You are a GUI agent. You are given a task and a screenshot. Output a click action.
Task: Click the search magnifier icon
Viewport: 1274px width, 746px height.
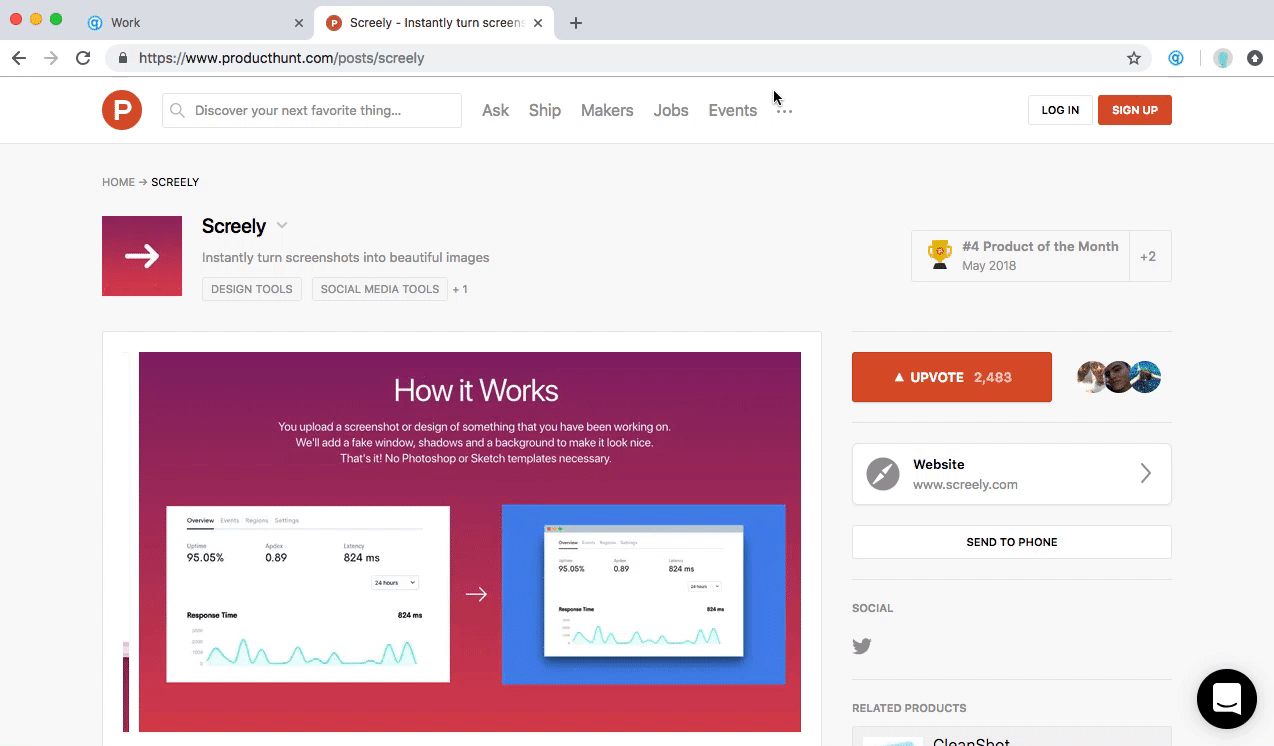[178, 110]
